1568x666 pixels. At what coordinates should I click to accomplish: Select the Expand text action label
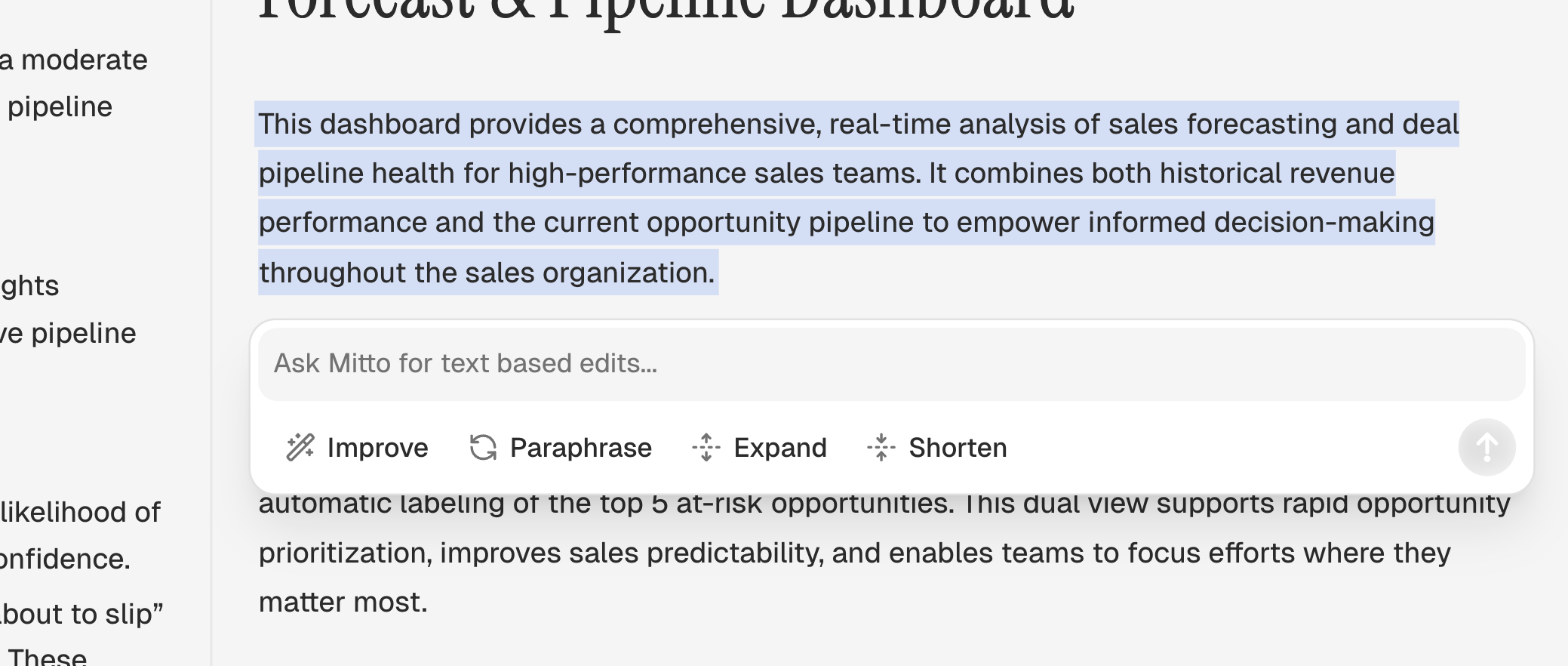click(x=780, y=448)
